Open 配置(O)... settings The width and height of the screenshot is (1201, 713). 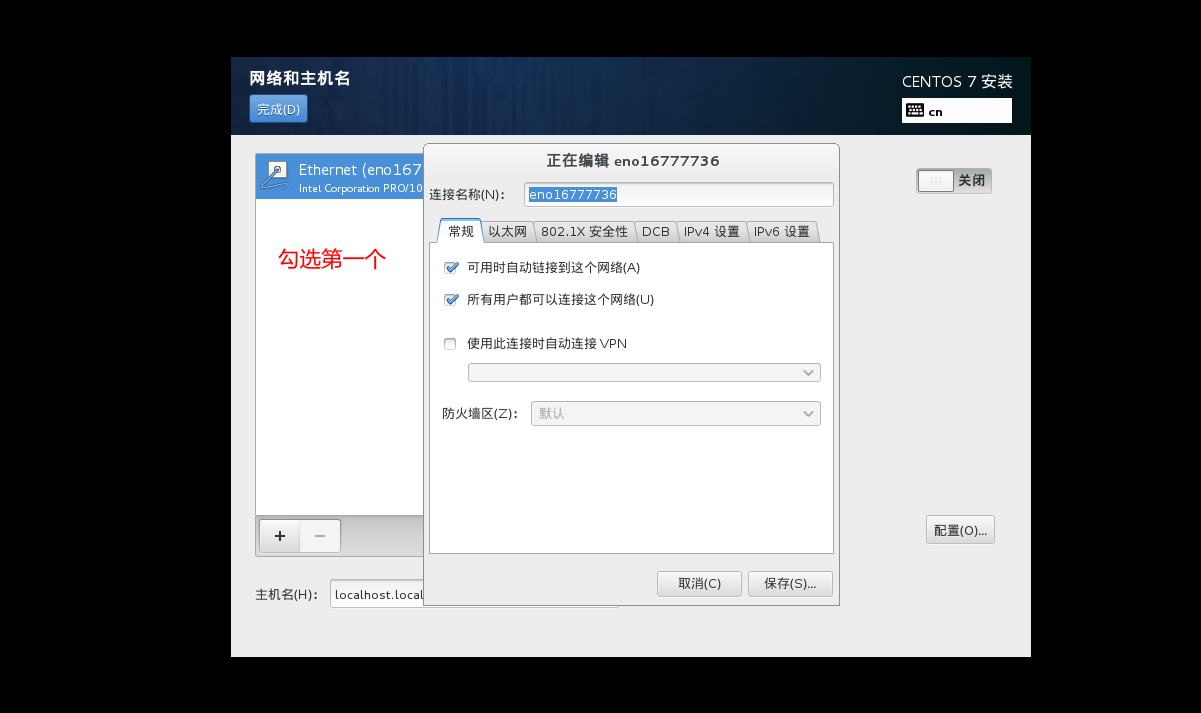coord(959,529)
